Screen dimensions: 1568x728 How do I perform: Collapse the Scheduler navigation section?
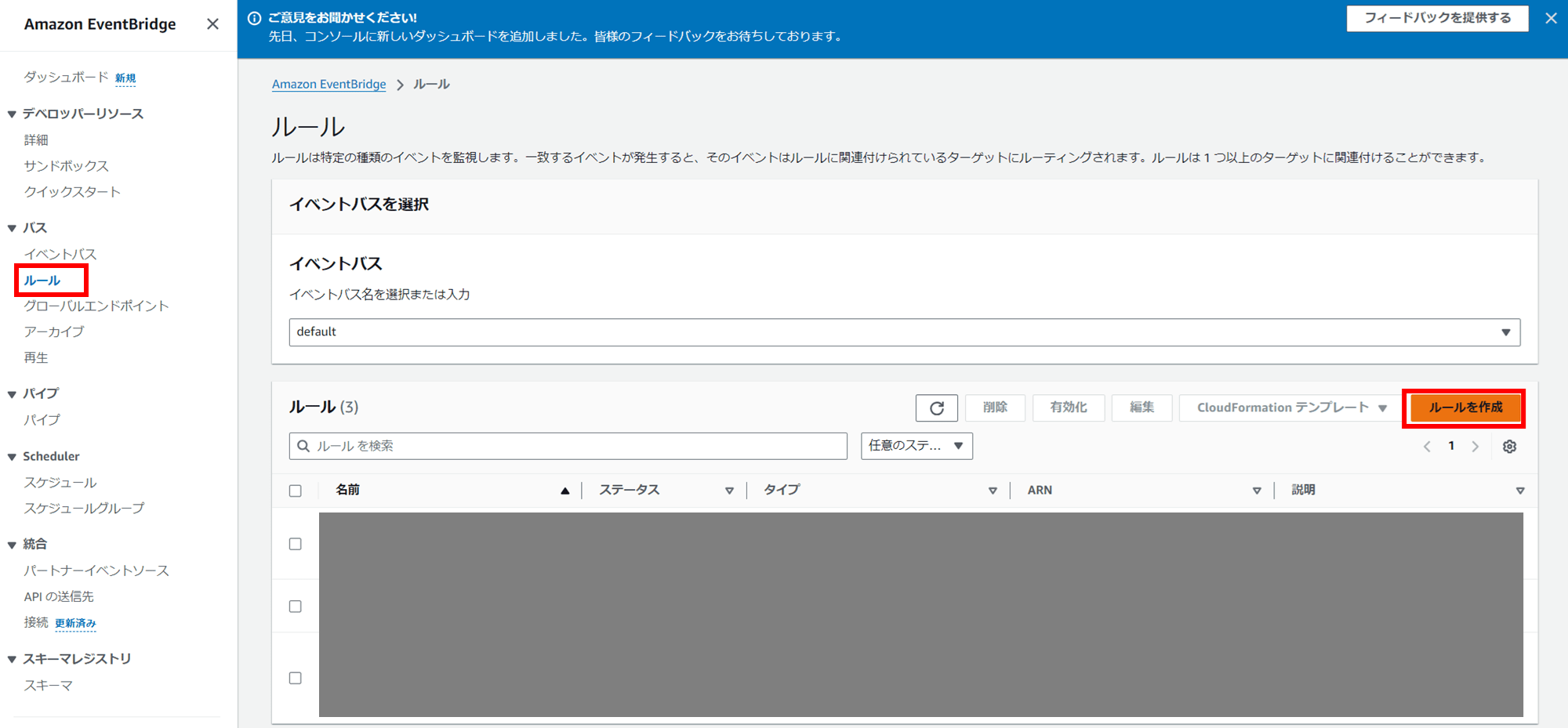[x=12, y=457]
